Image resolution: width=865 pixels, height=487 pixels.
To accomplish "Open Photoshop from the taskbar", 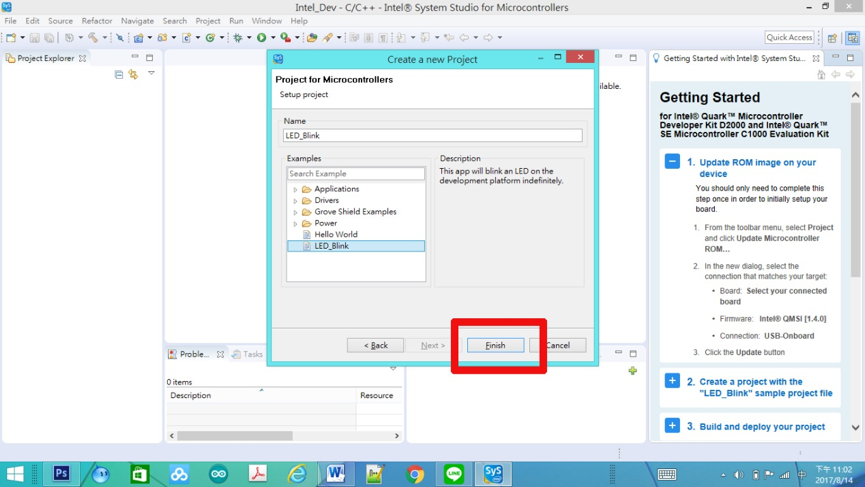I will coord(61,474).
